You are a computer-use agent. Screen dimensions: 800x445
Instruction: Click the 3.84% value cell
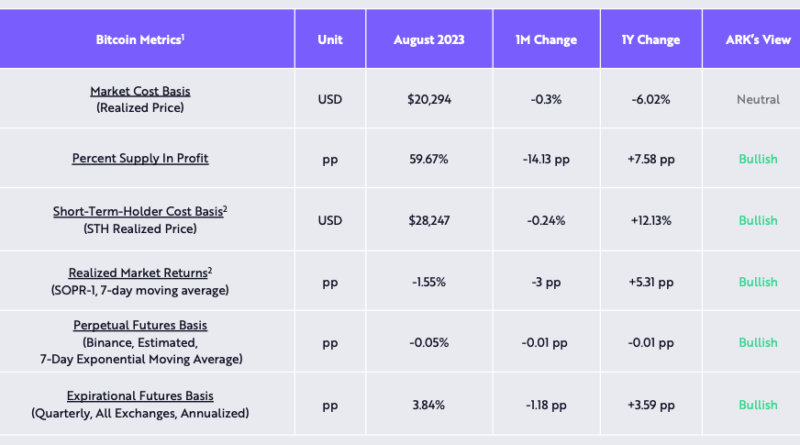pos(428,405)
